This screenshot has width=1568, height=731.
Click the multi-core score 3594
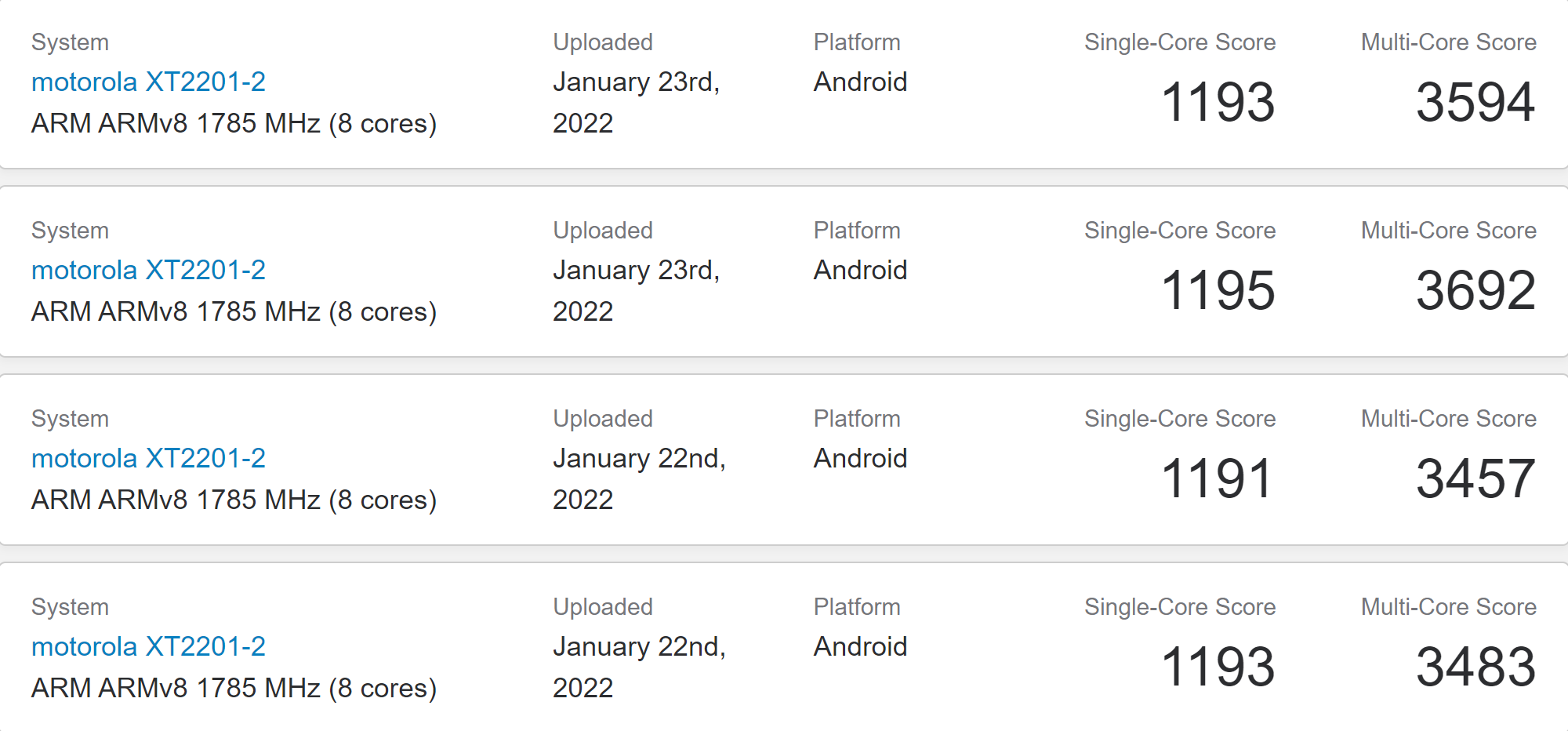pyautogui.click(x=1475, y=102)
